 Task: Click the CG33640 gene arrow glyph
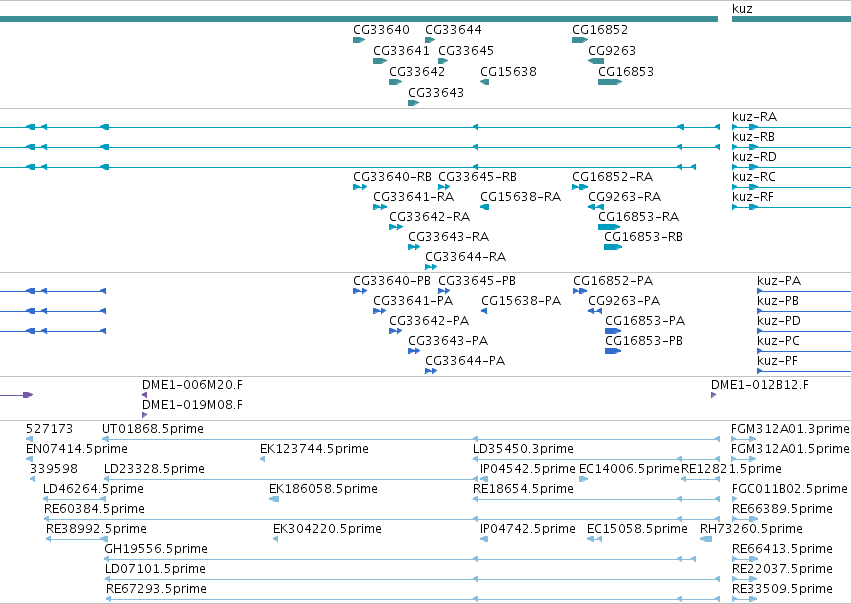click(359, 40)
